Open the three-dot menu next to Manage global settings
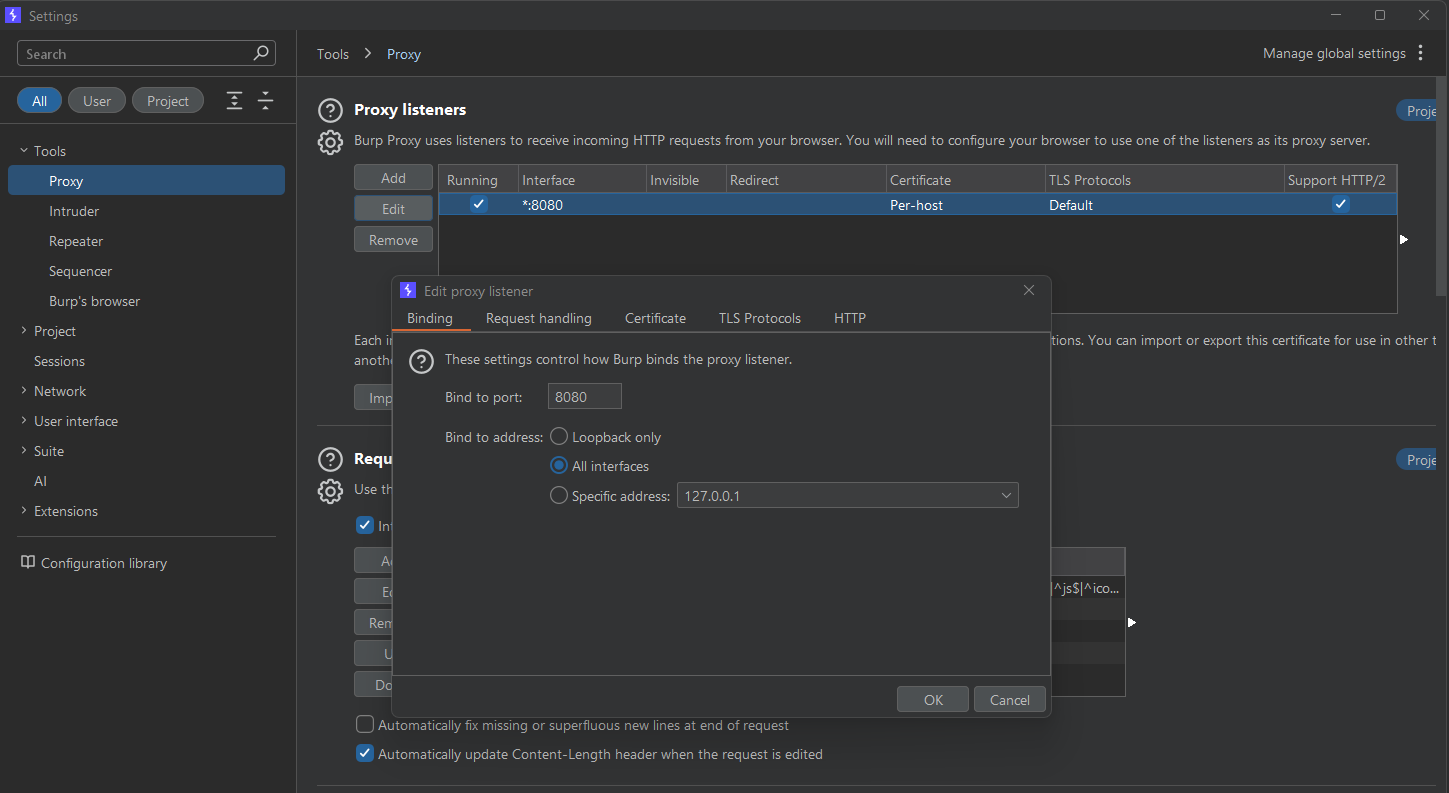This screenshot has width=1449, height=793. [1421, 52]
